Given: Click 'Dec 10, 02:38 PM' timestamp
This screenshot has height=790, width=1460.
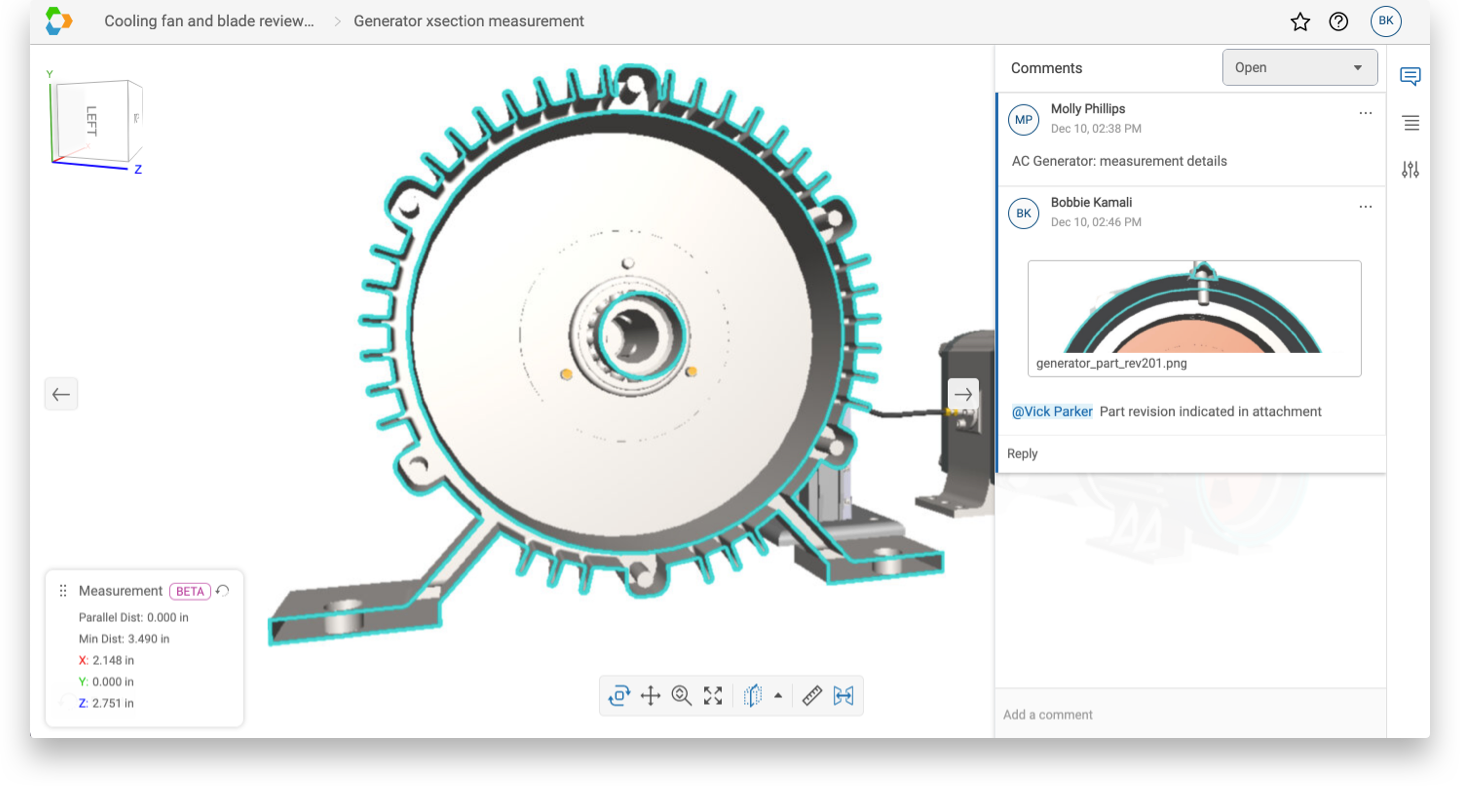Looking at the screenshot, I should 1096,129.
